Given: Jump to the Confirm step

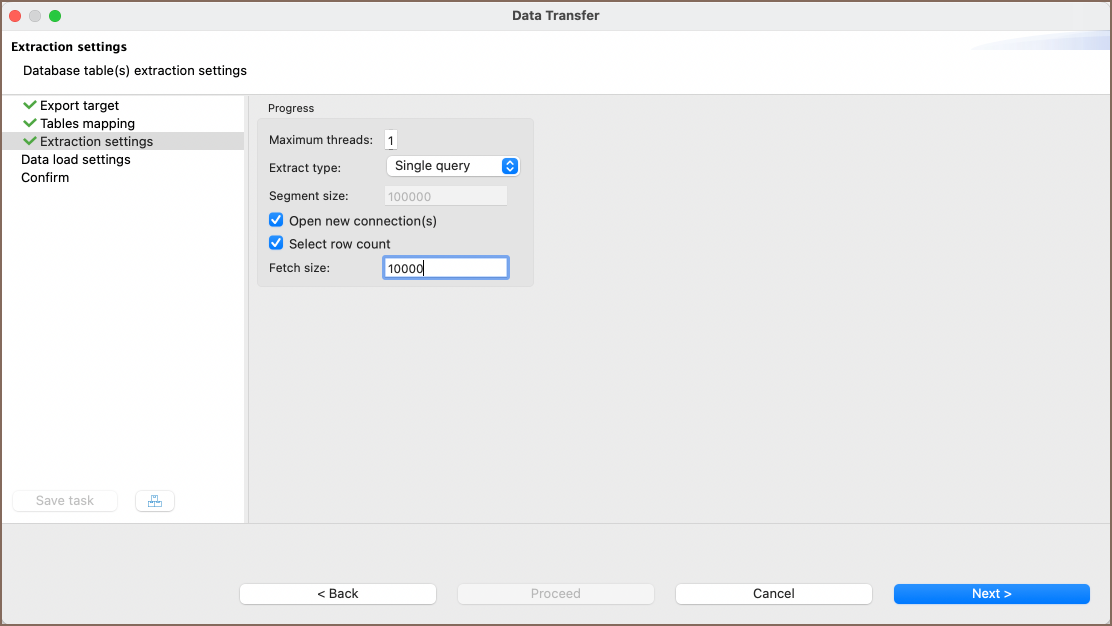Looking at the screenshot, I should [x=45, y=177].
